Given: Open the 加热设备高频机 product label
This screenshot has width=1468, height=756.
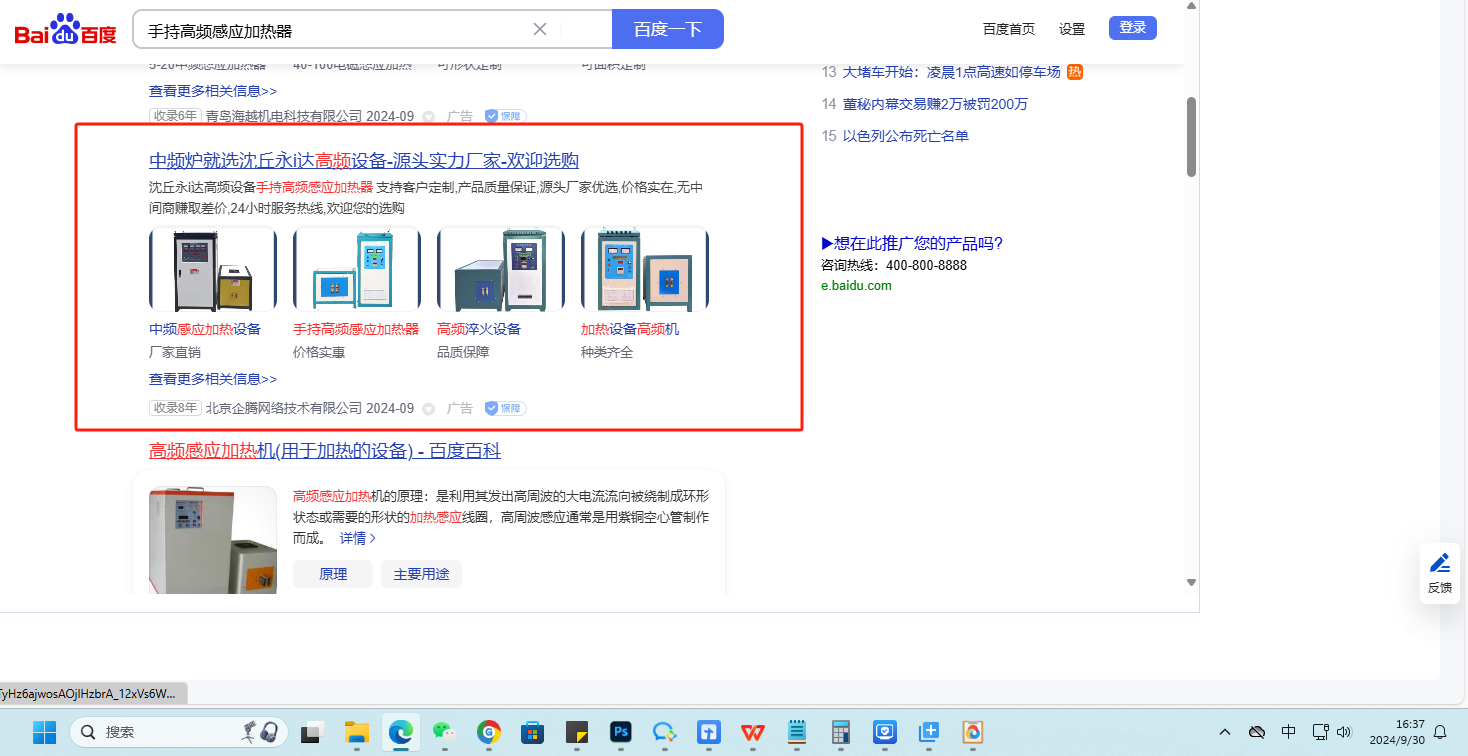Looking at the screenshot, I should [630, 329].
